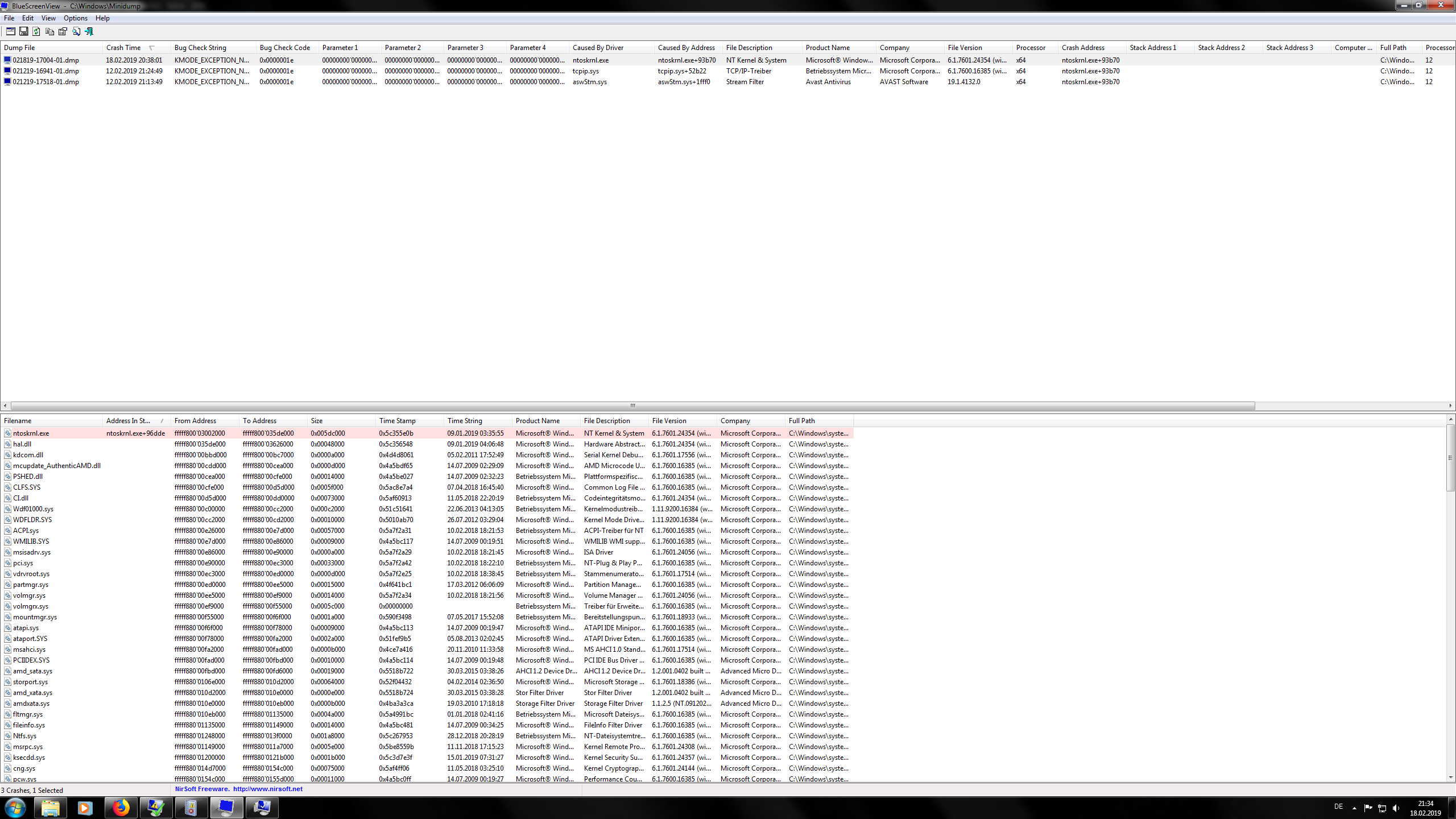Open Properties of the selected crash
Viewport: 1456px width, 819px height.
pos(63,31)
